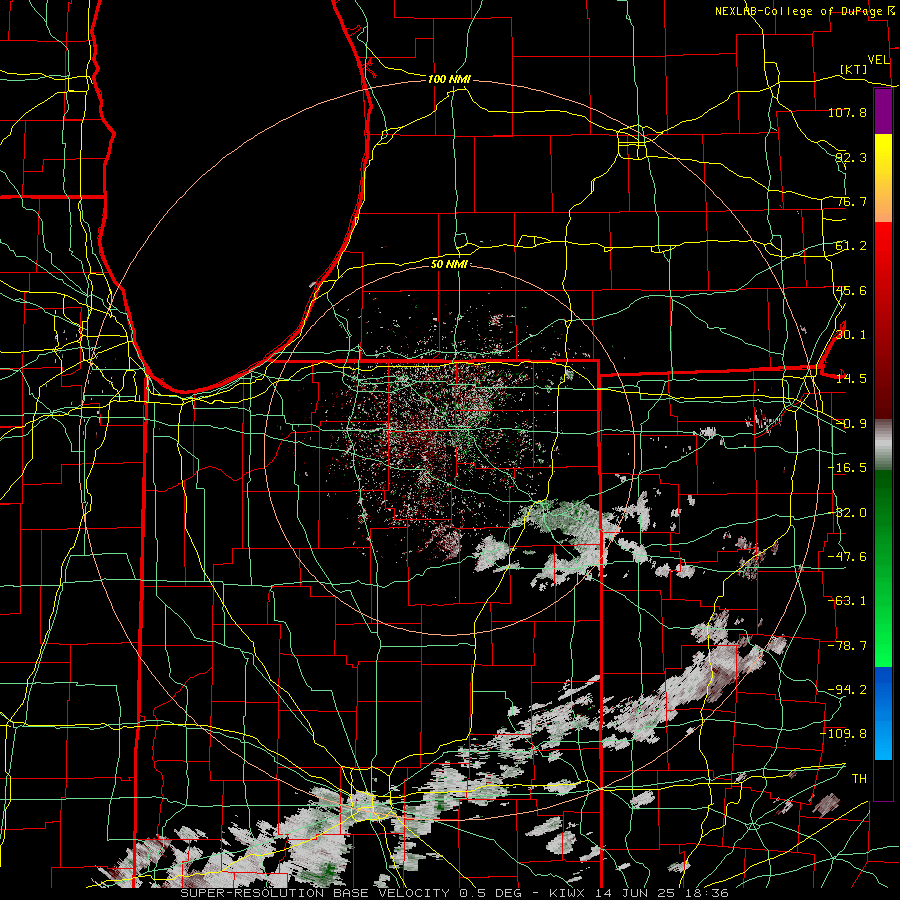Click the red segment of the color bar
900x900 pixels.
(x=883, y=320)
